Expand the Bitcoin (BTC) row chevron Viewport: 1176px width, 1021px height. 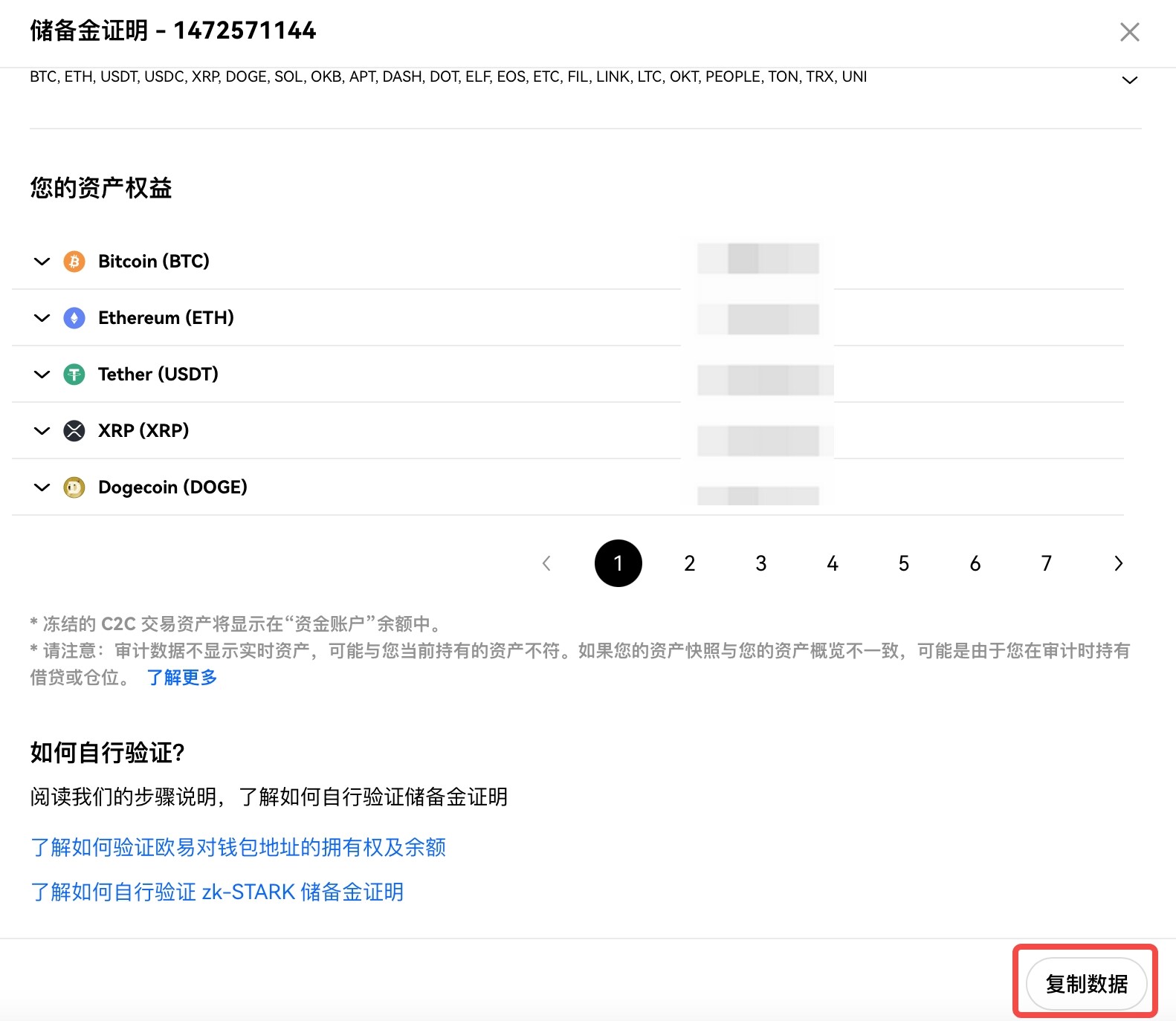point(42,262)
